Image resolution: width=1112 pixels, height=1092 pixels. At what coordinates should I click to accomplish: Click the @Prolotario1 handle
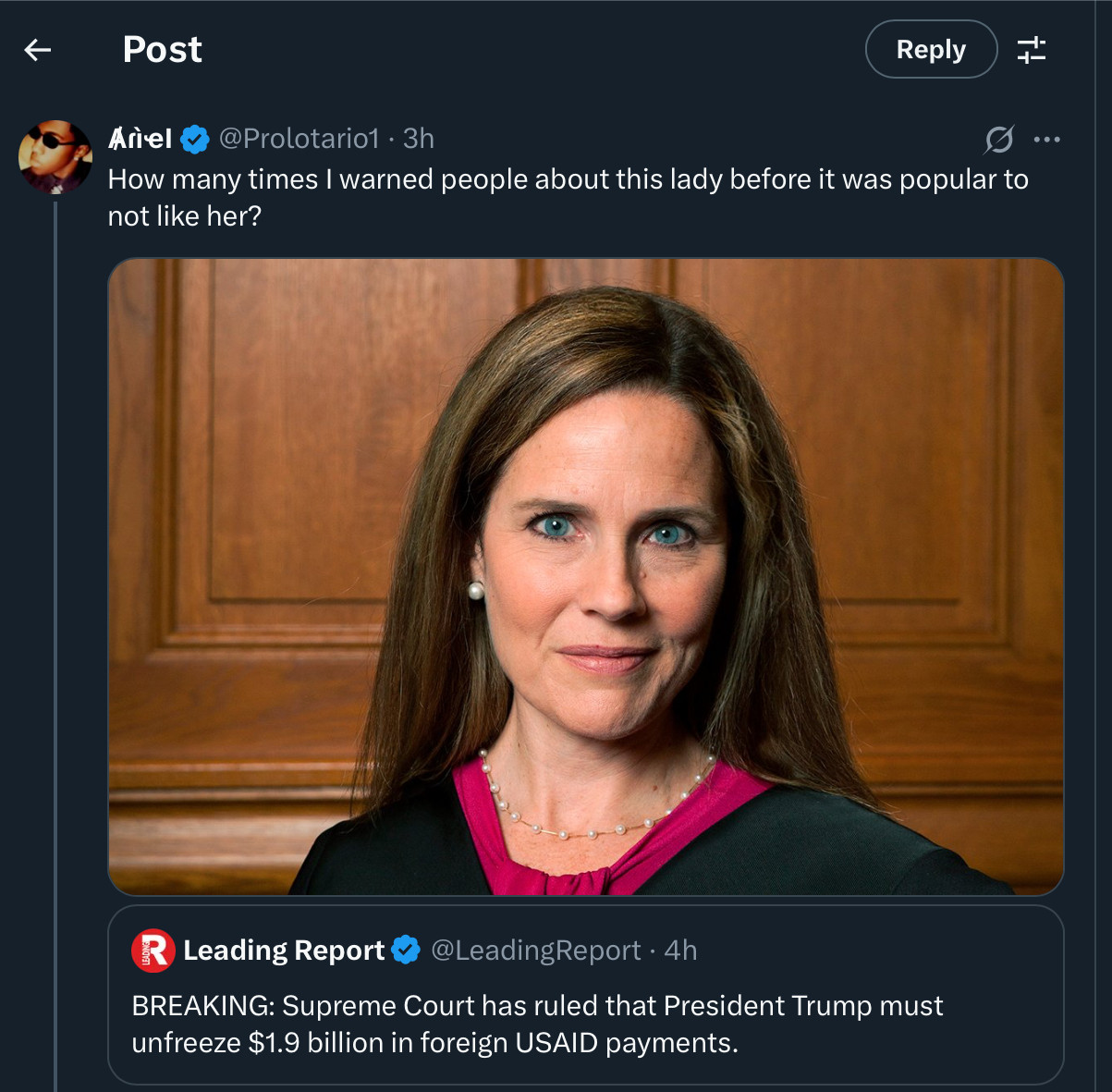[x=299, y=139]
